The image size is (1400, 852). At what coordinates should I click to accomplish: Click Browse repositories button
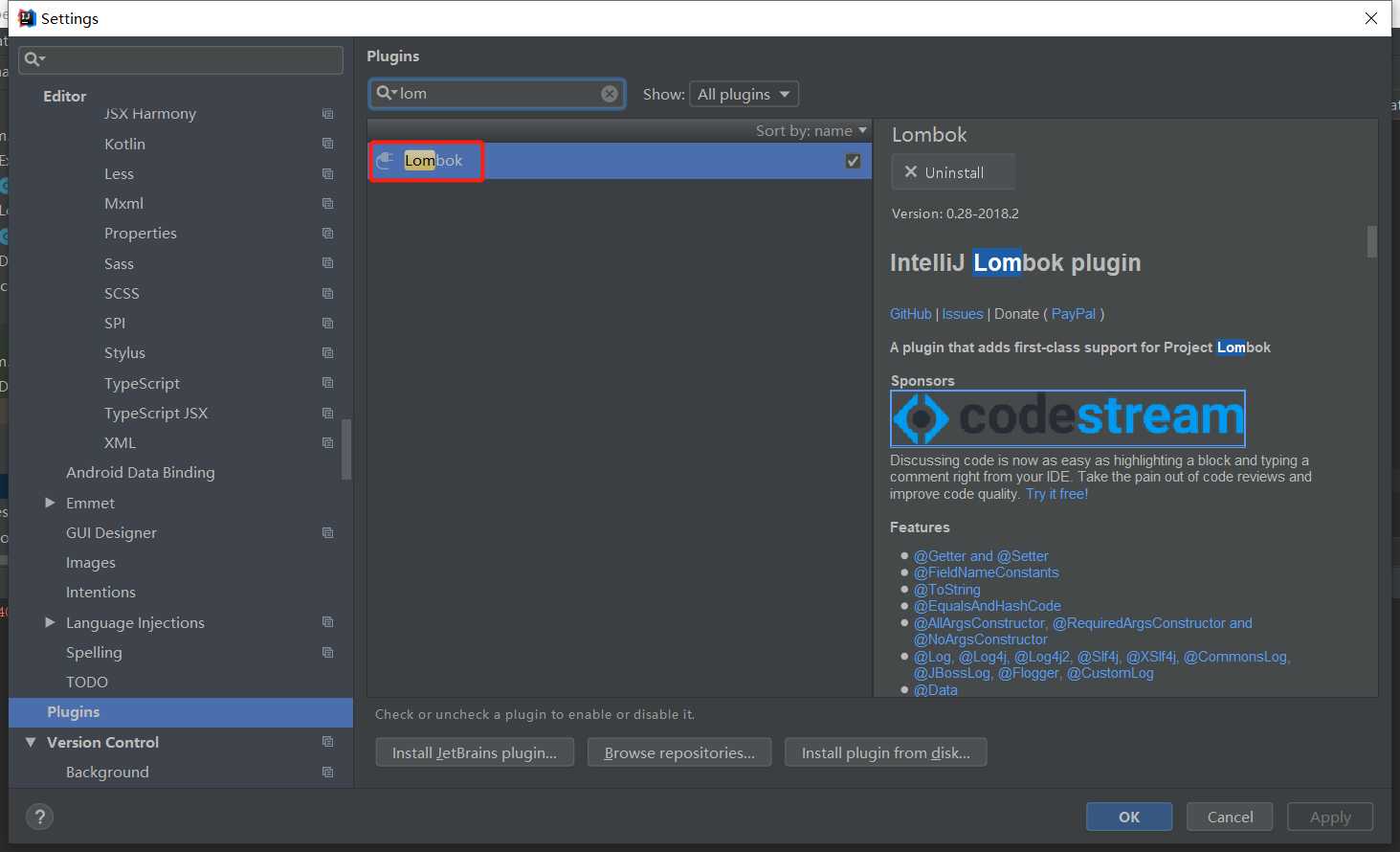click(x=679, y=752)
